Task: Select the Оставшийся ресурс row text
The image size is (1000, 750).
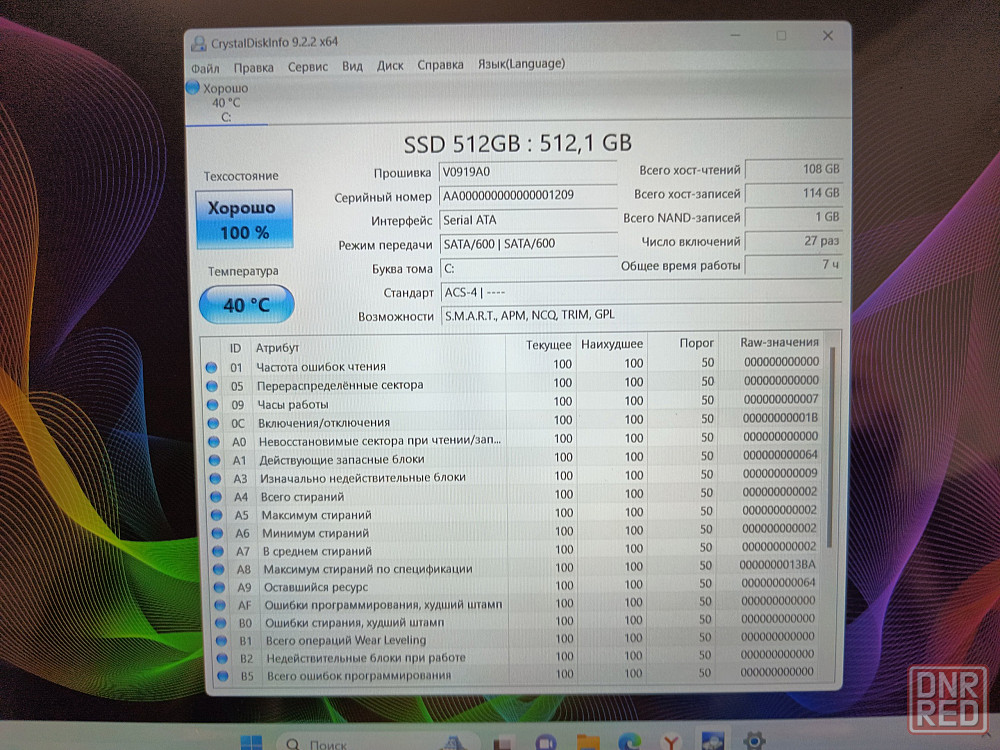Action: [316, 587]
